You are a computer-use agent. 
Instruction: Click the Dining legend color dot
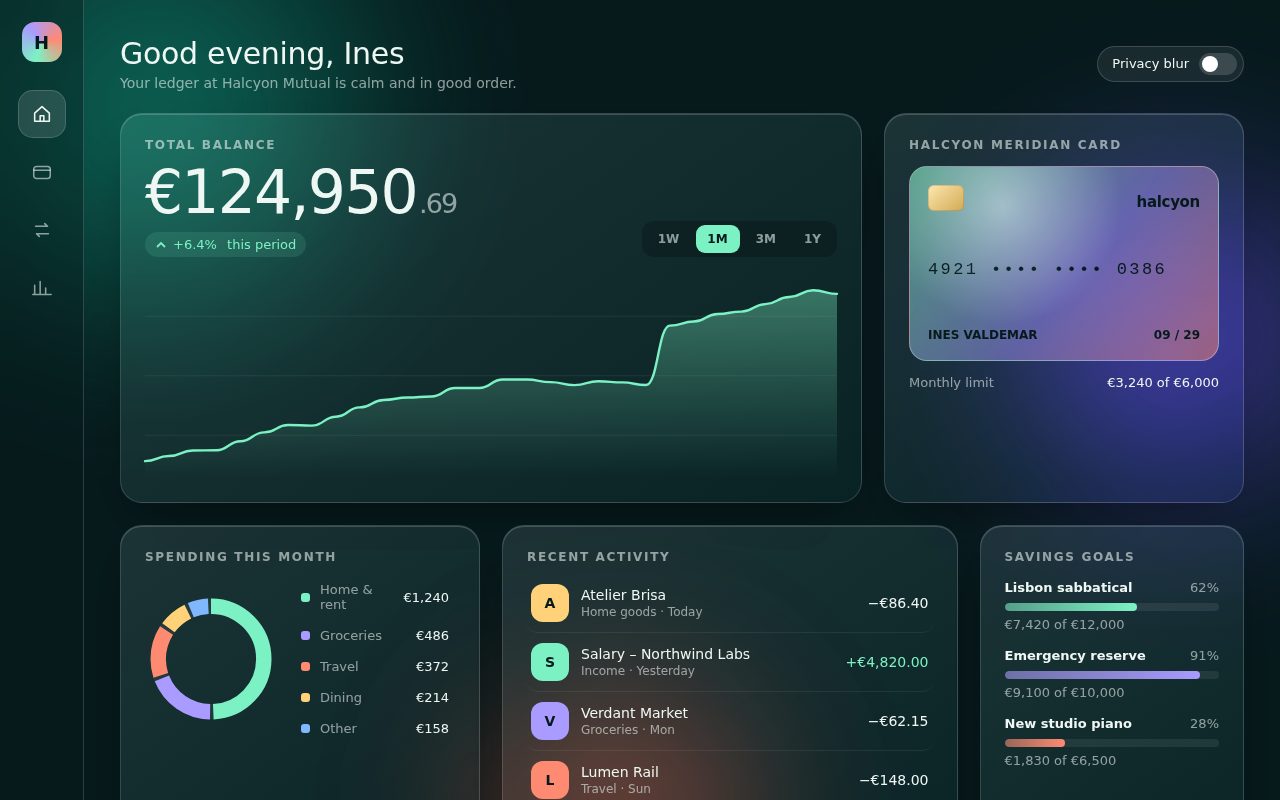[x=306, y=698]
